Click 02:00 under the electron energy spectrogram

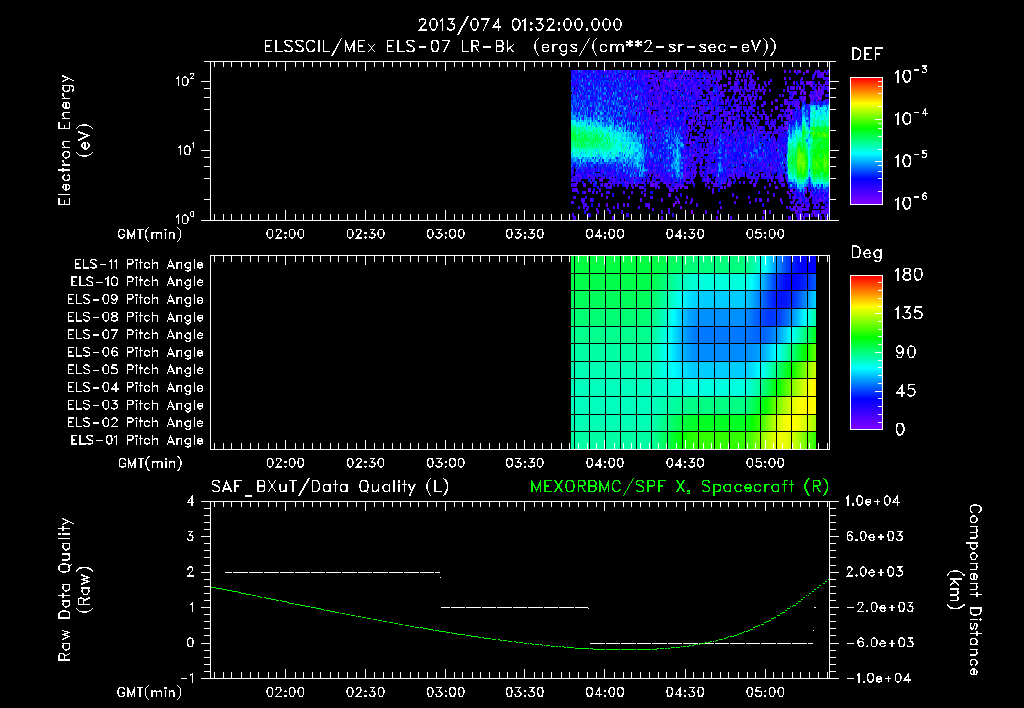285,234
